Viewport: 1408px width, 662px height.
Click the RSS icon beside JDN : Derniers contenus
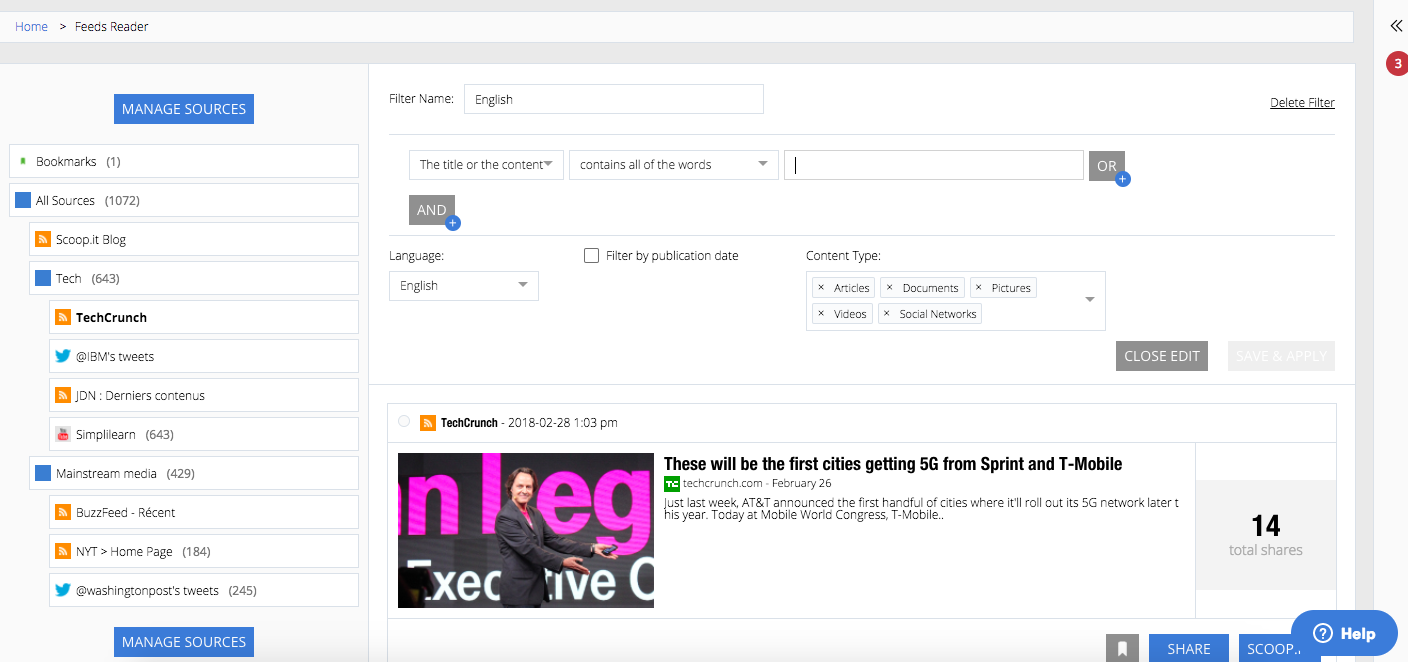tap(63, 396)
